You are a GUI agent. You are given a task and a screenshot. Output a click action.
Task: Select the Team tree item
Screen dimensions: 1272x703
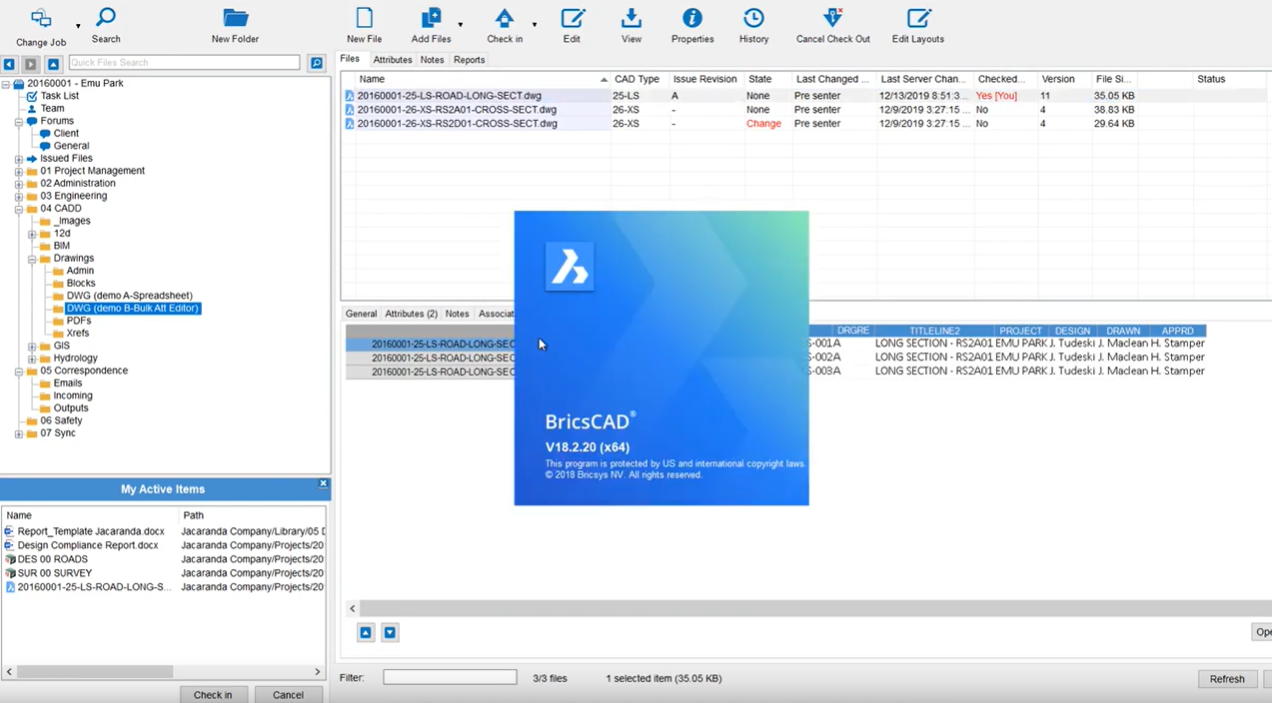point(52,108)
